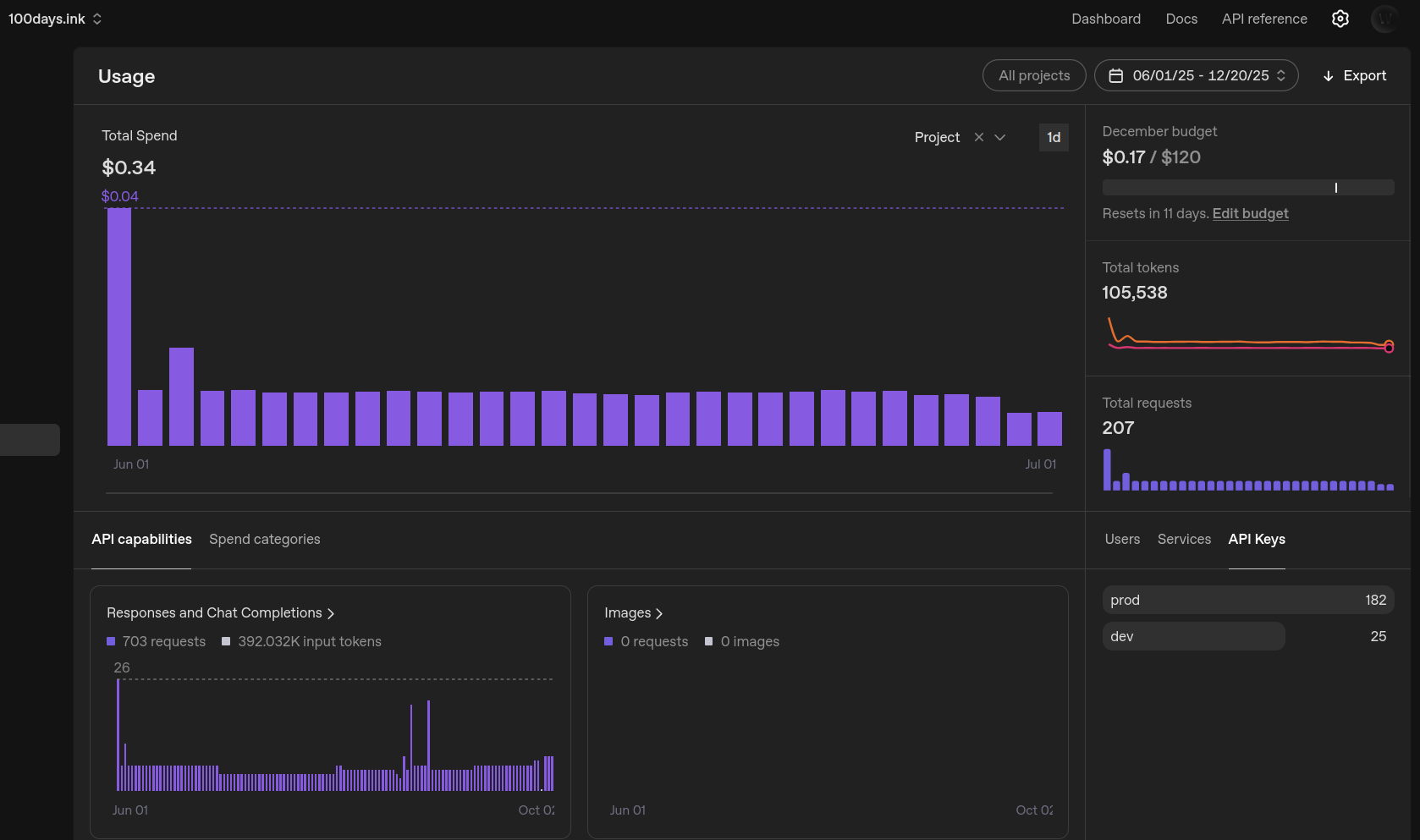Open the Project filter dropdown
Viewport: 1420px width, 840px height.
coord(1000,137)
